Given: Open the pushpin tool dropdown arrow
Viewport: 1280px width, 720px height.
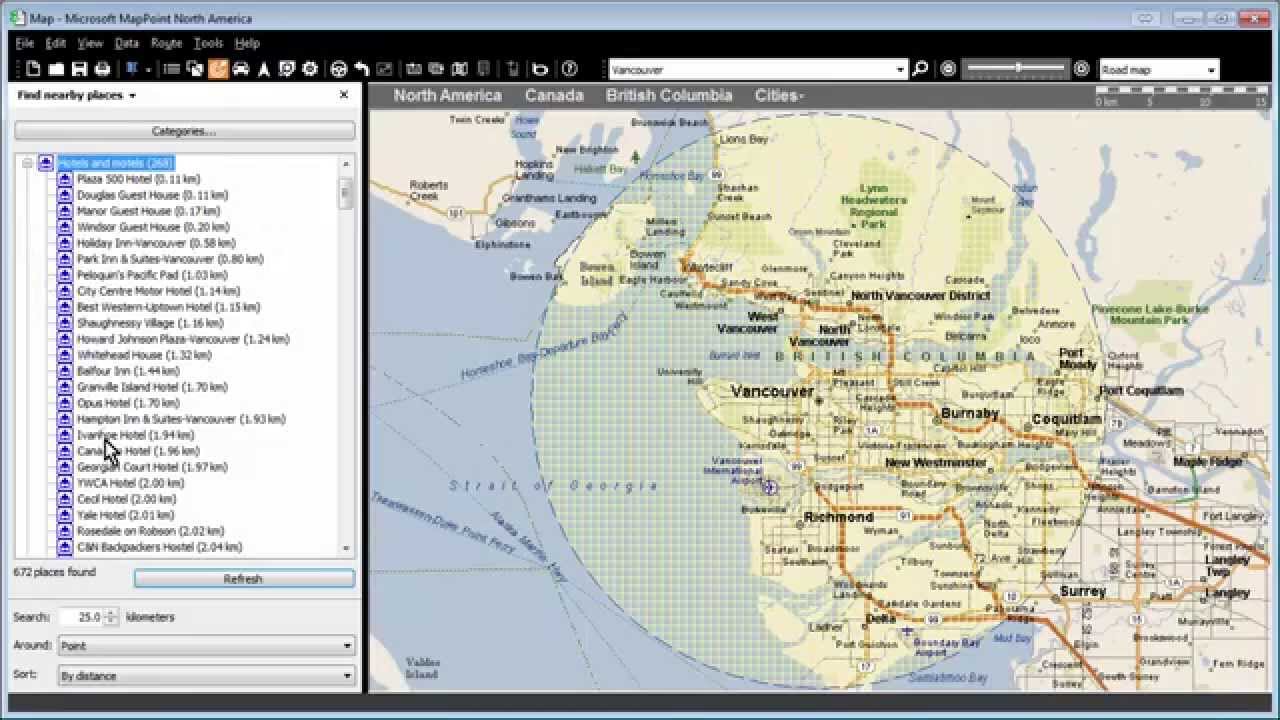Looking at the screenshot, I should pyautogui.click(x=148, y=69).
